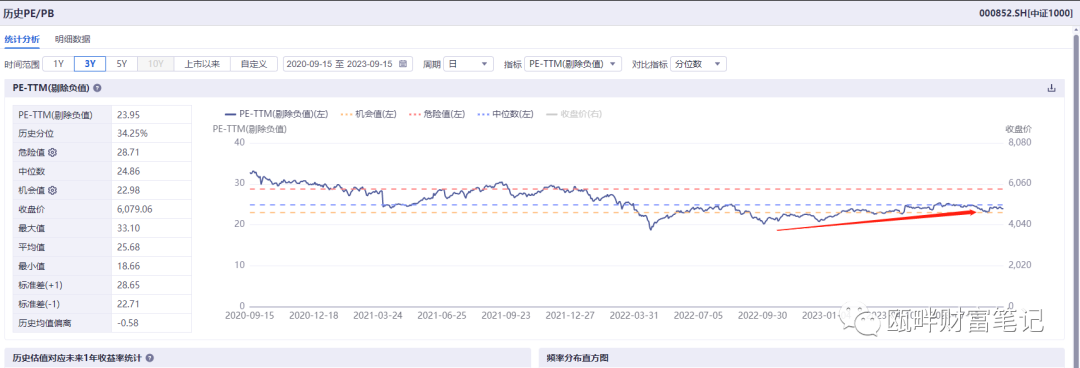Viewport: 1080px width, 368px height.
Task: Click the 机会值 value 22.98
Action: click(x=129, y=190)
